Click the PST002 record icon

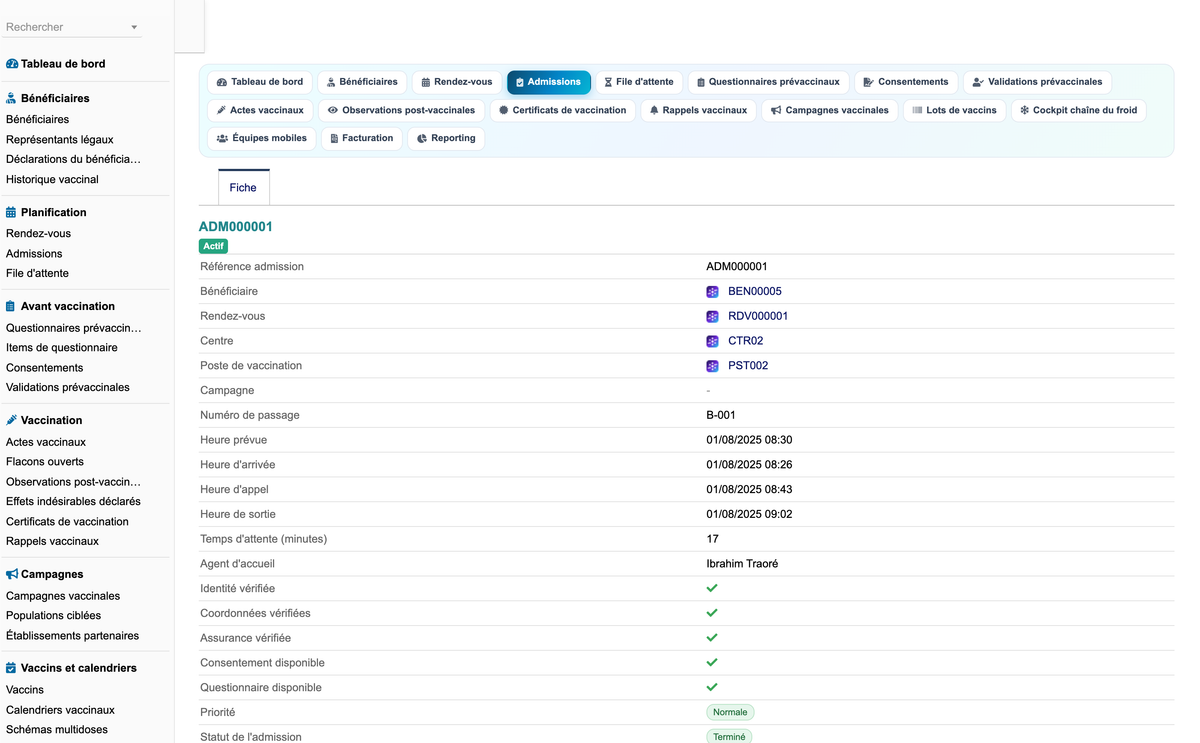click(712, 366)
